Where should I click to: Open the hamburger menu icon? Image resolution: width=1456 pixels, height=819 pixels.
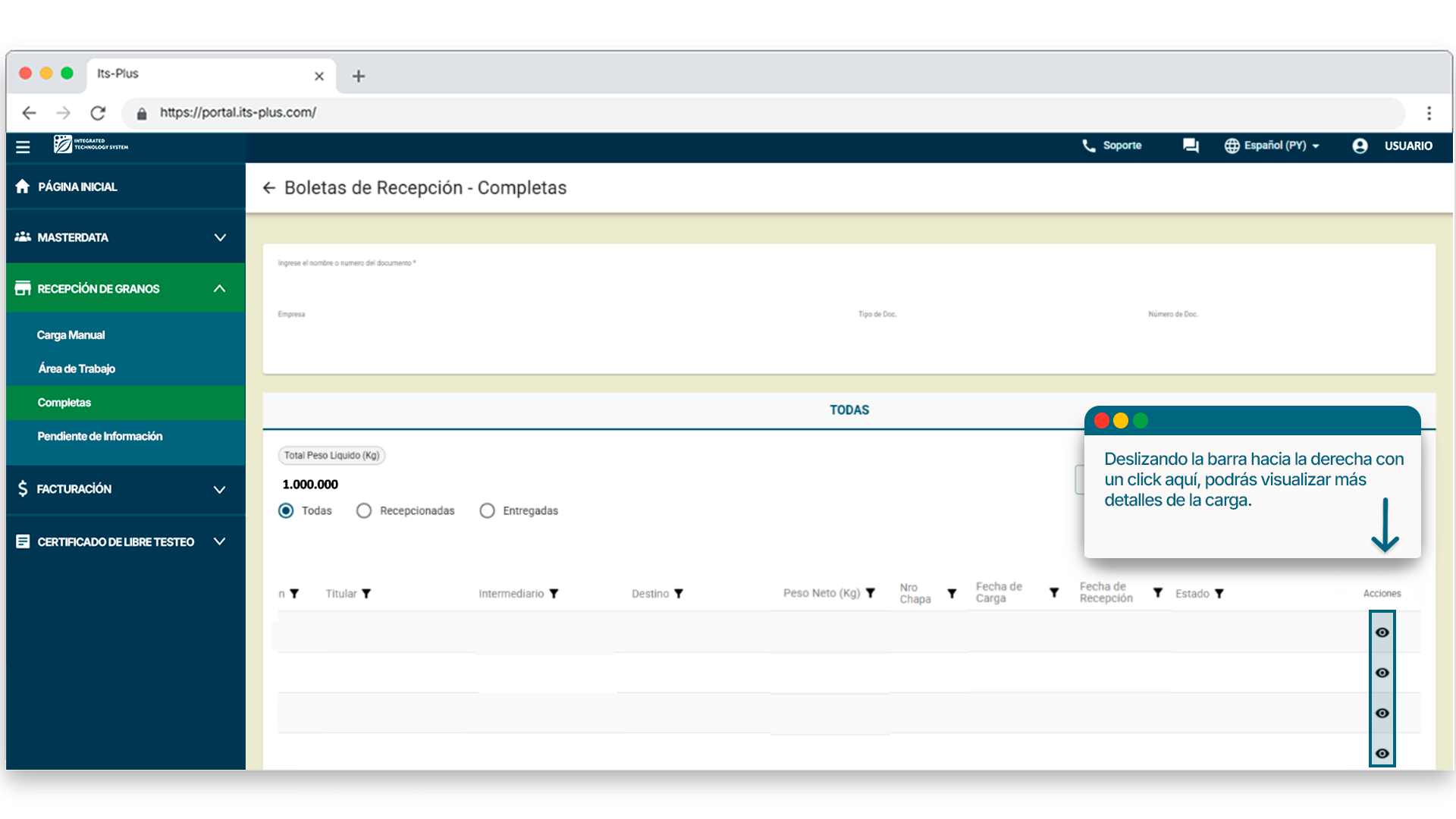(x=23, y=146)
